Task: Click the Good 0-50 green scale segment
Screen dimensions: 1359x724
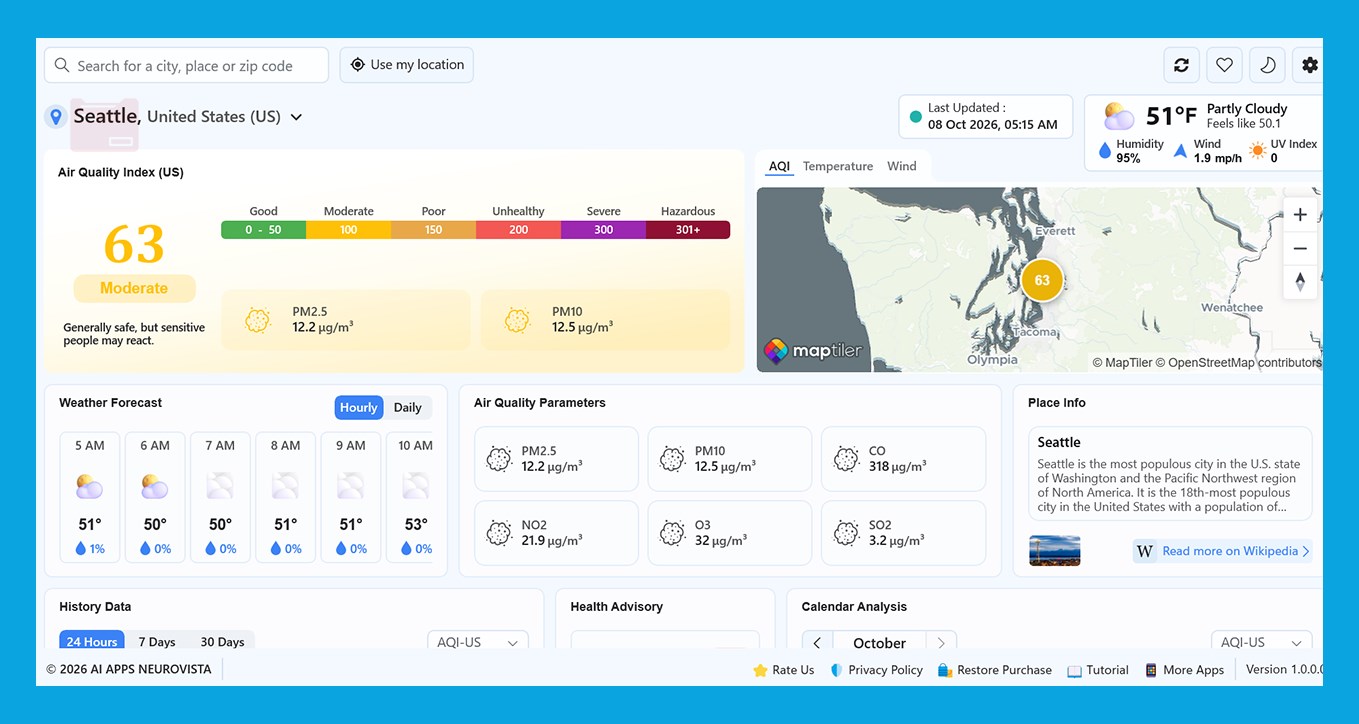Action: (x=264, y=230)
